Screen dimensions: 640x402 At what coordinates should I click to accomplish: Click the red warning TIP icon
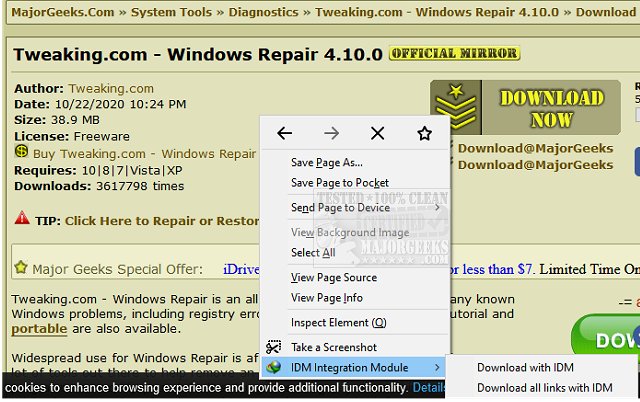(x=22, y=219)
